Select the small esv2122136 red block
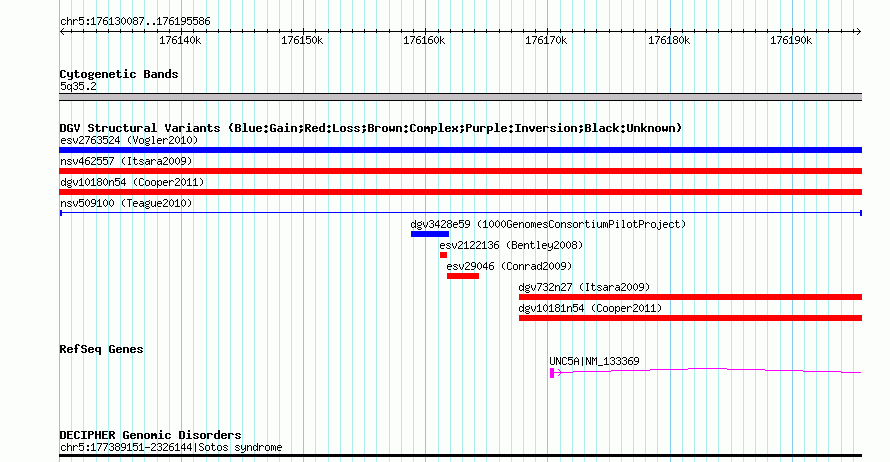Screen dimensions: 890x462 pyautogui.click(x=443, y=255)
